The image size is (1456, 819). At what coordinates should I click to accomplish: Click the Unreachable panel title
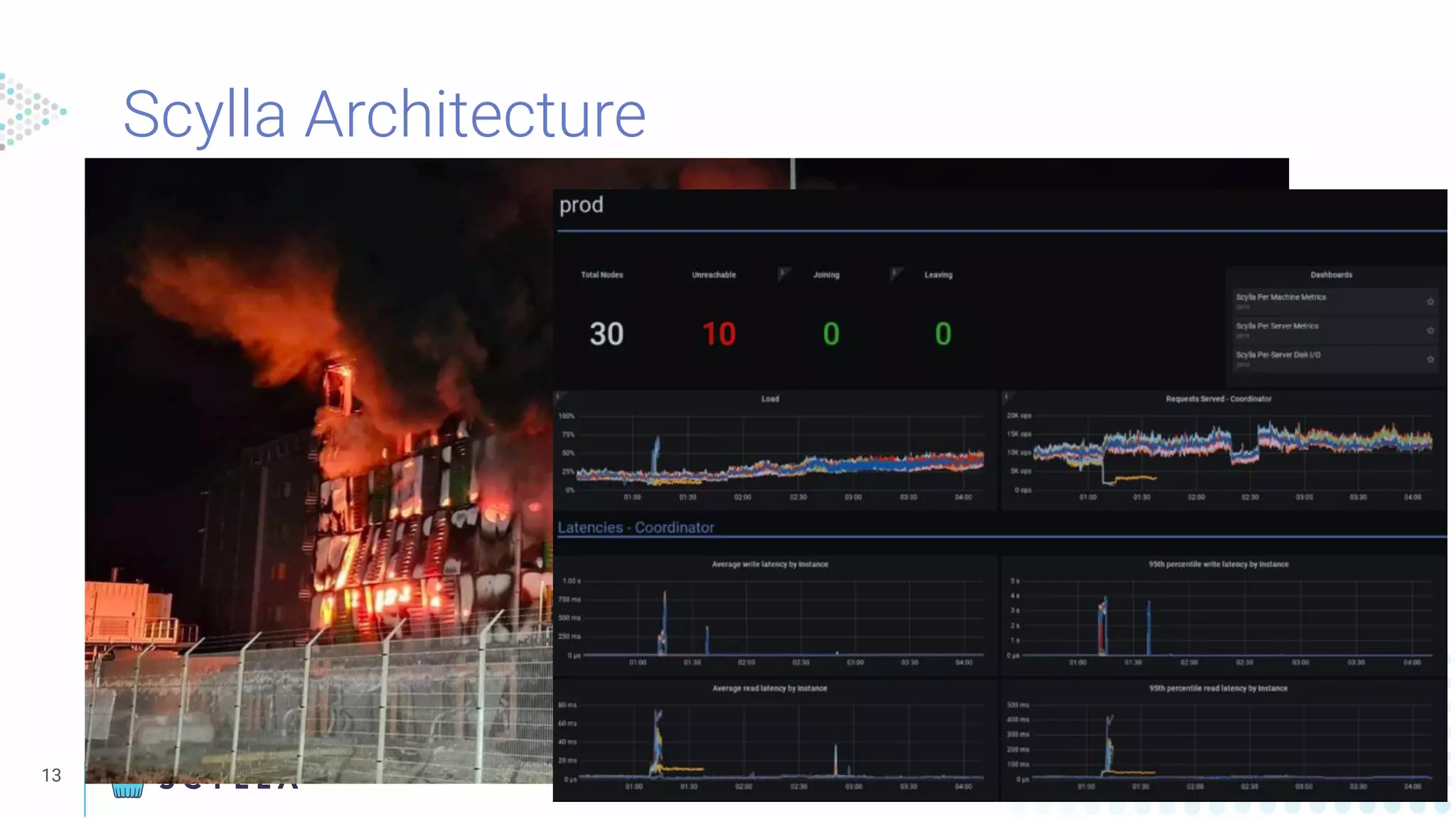[x=714, y=275]
